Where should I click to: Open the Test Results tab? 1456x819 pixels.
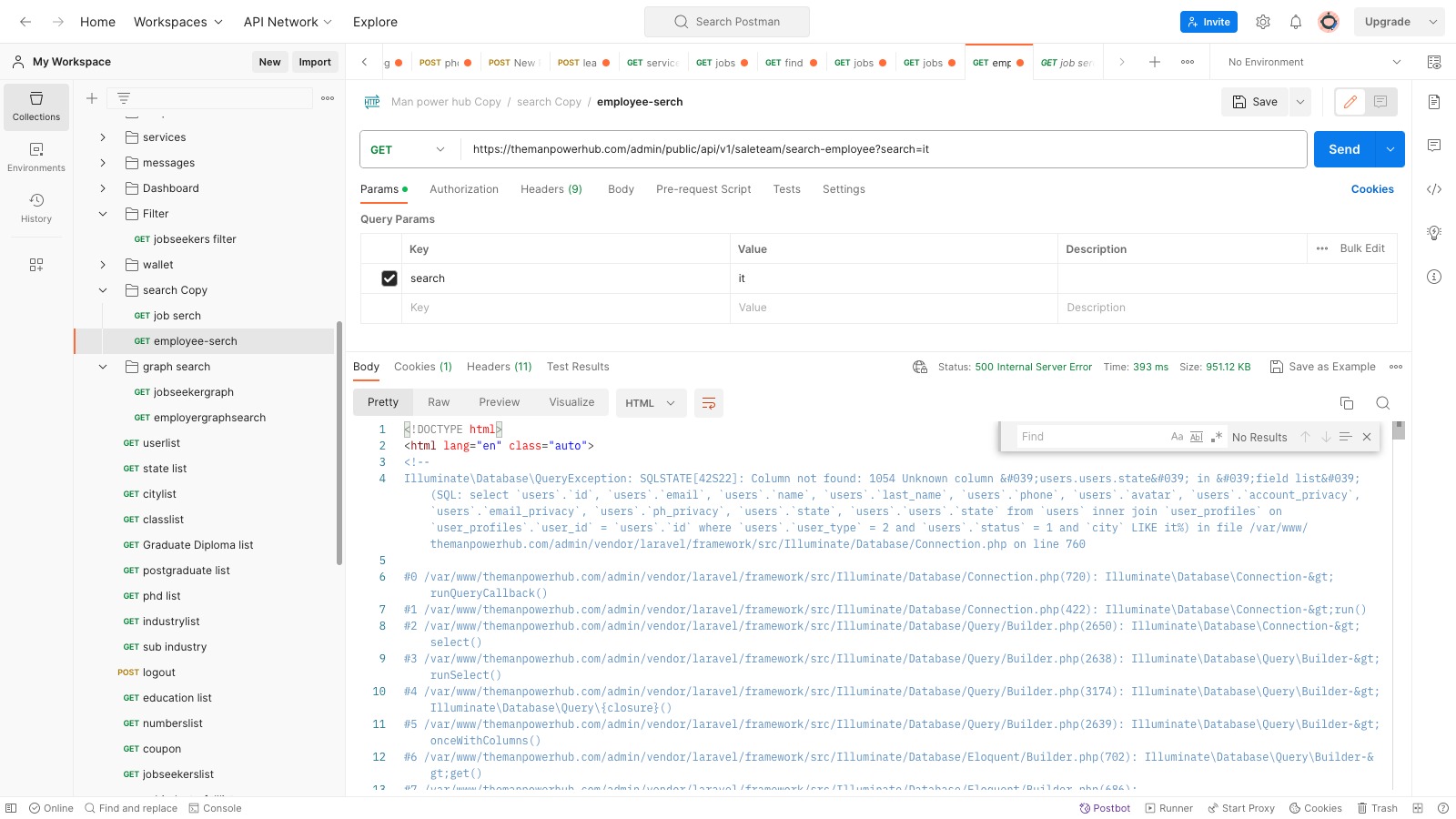point(578,367)
